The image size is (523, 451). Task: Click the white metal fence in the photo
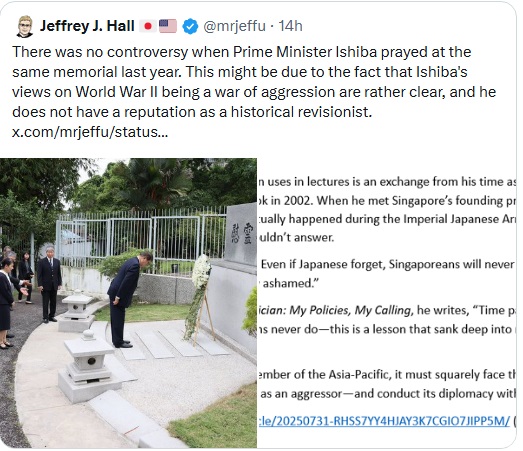click(140, 234)
